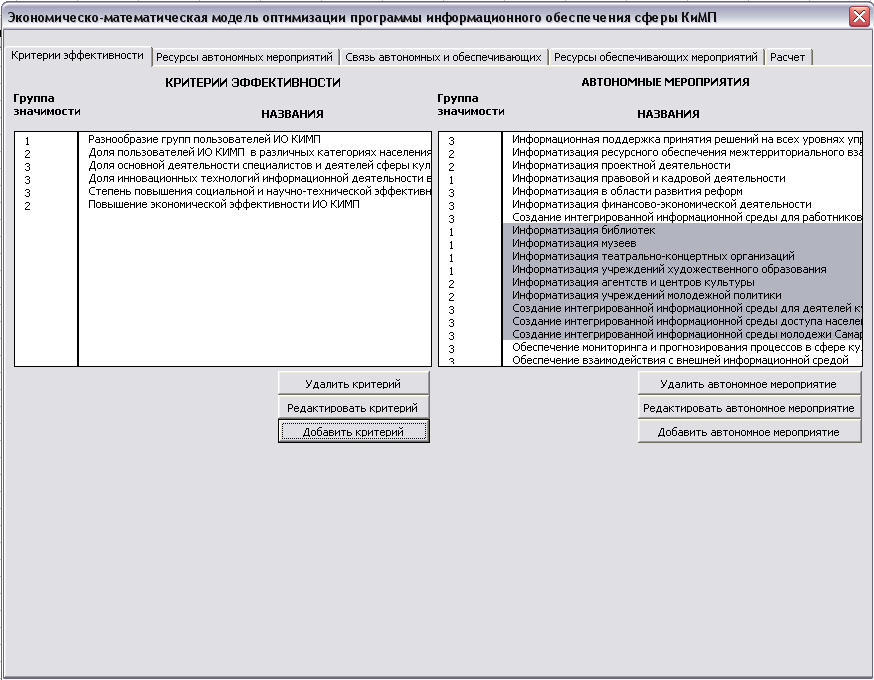Select Информатизация учреждений художественного образования row
The width and height of the screenshot is (874, 680).
pos(682,269)
